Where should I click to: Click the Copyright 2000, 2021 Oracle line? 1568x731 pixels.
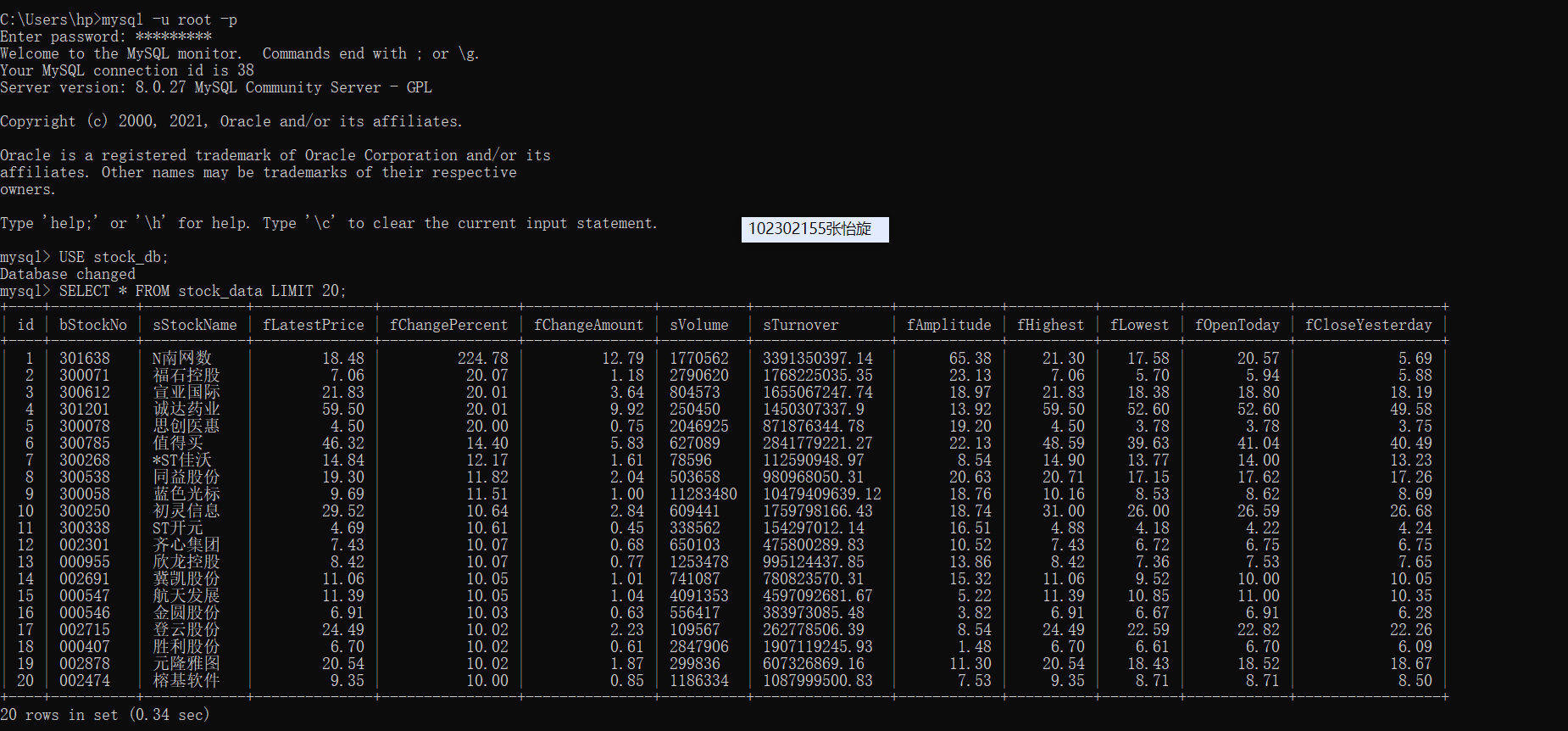point(231,121)
